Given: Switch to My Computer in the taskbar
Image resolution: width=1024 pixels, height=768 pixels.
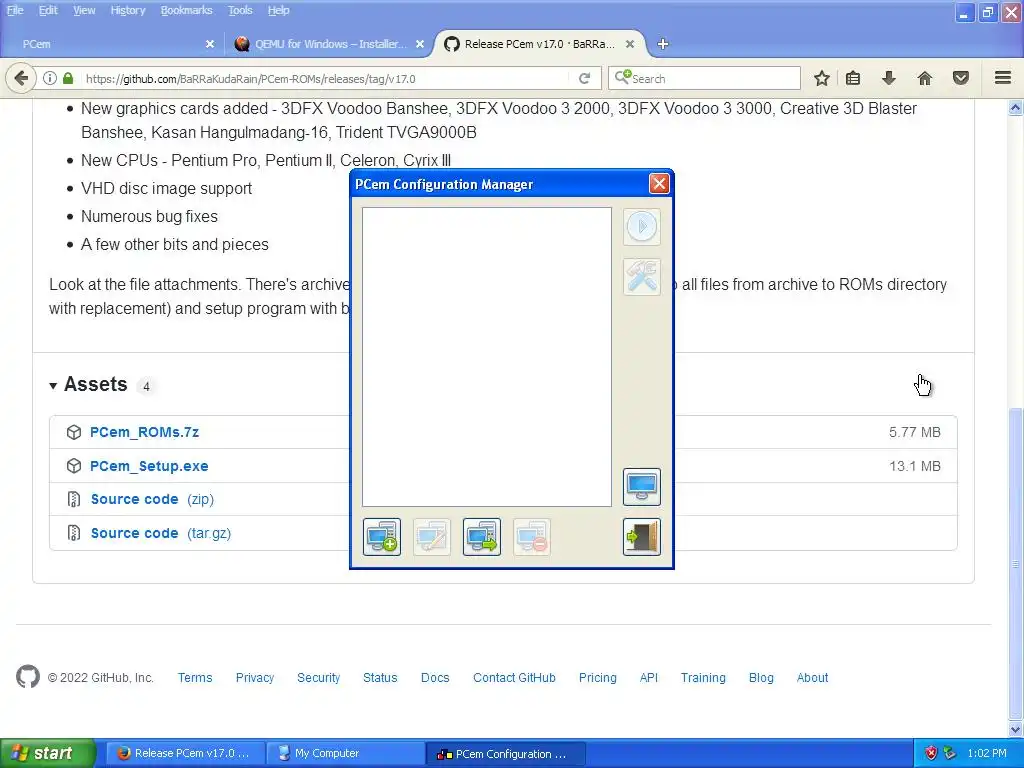Looking at the screenshot, I should 344,754.
